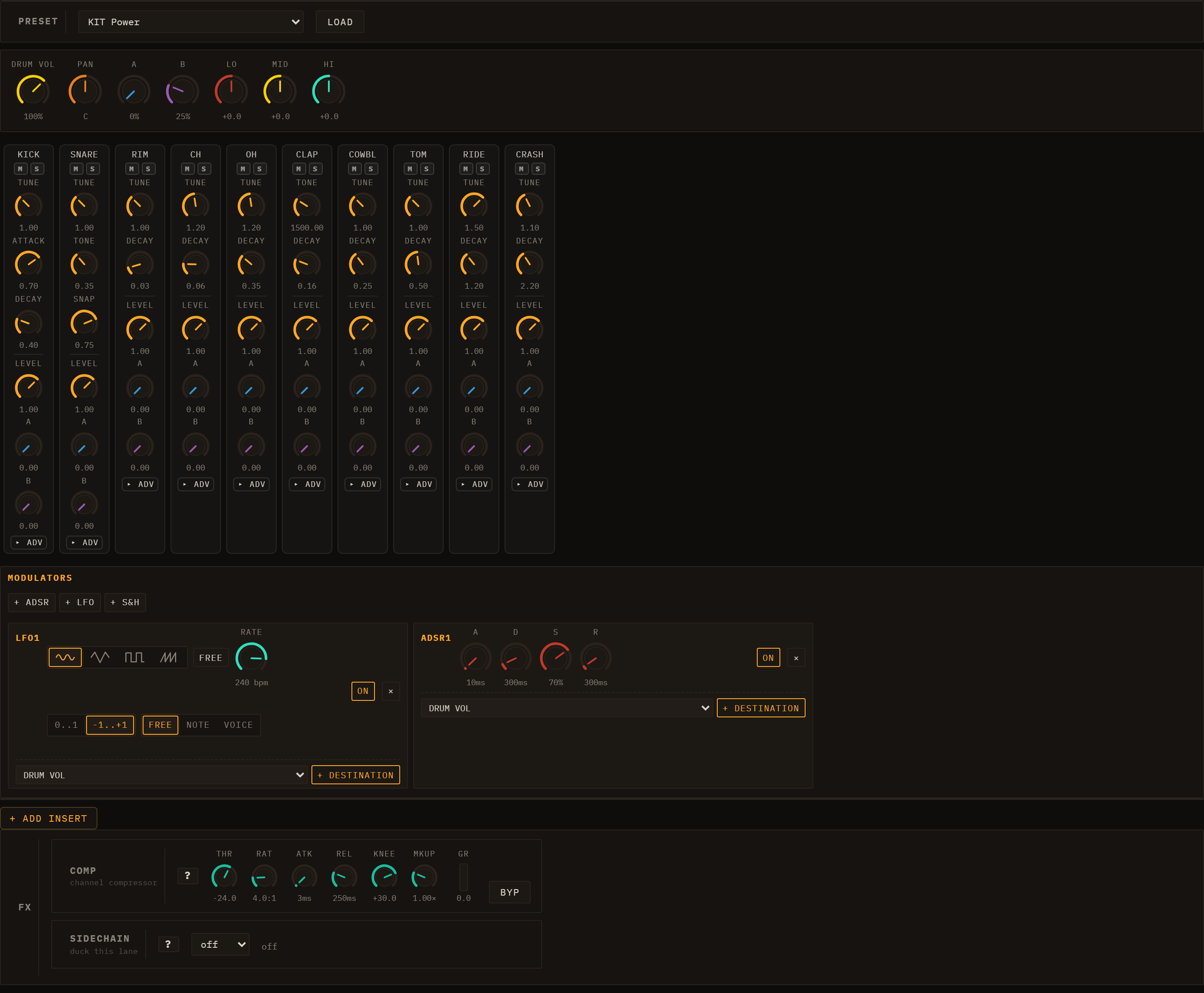Add a new LFO modulator
1204x993 pixels.
(80, 602)
